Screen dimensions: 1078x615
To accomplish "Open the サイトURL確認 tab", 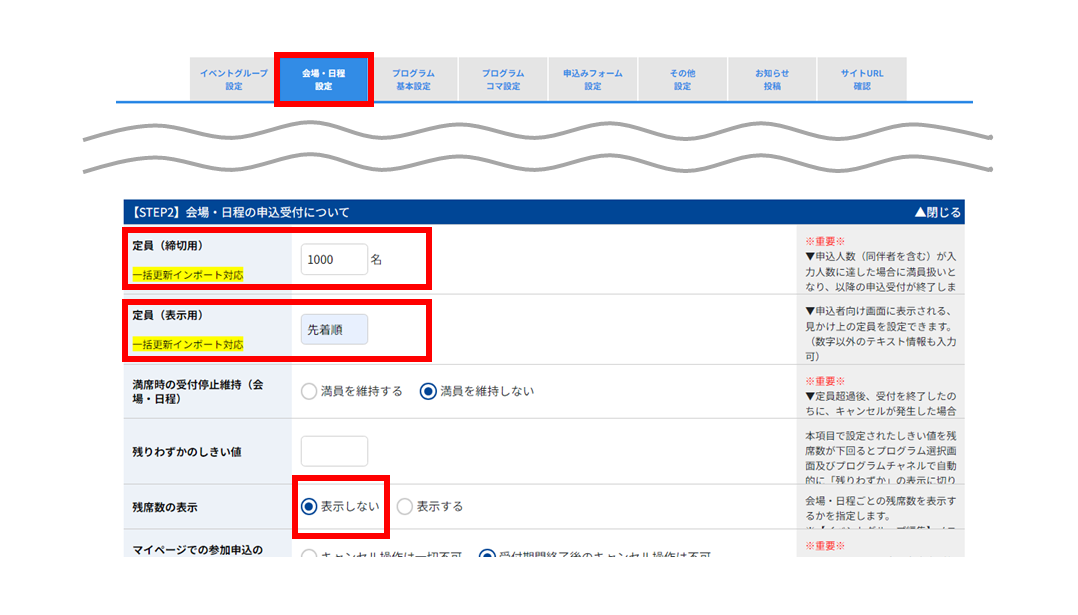I will pos(861,79).
